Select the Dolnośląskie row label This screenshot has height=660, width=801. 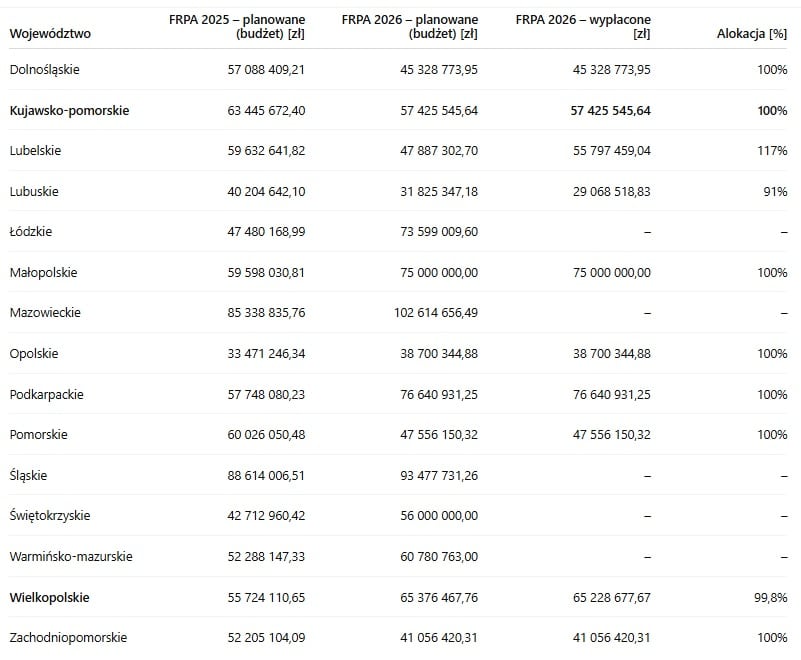pos(44,70)
